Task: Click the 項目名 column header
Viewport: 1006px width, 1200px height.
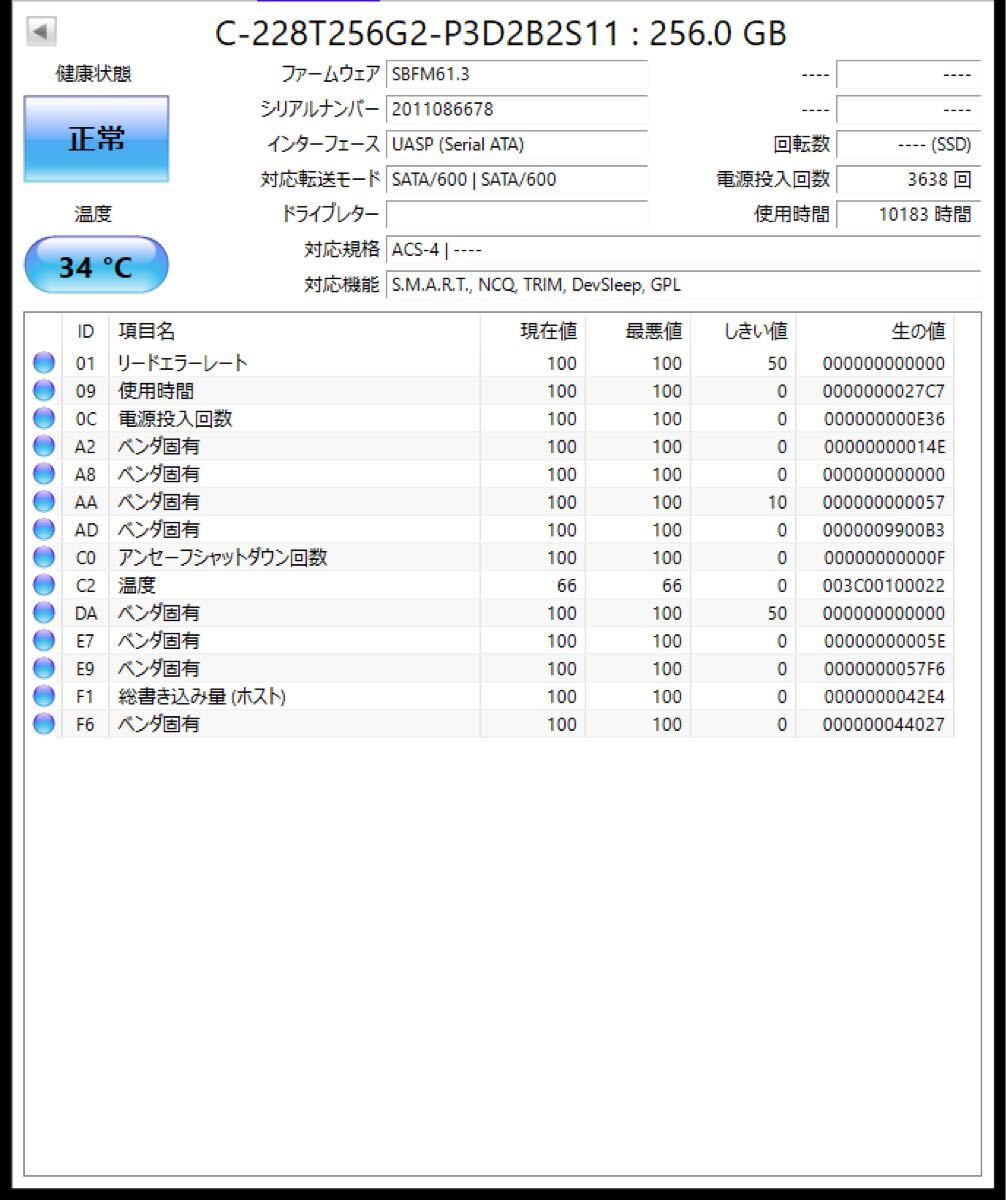Action: 294,331
